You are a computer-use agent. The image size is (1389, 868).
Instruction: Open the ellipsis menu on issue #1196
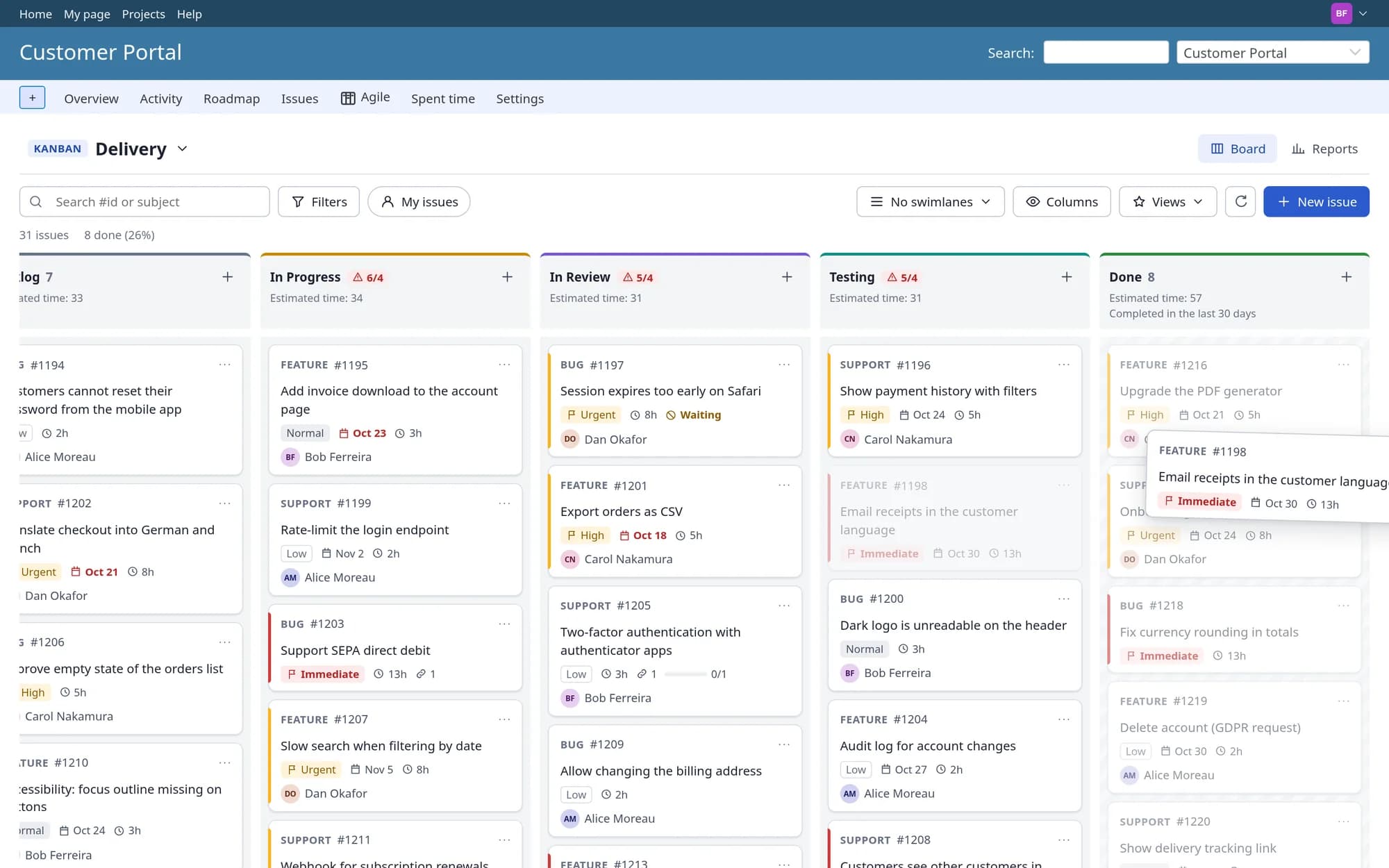point(1064,365)
